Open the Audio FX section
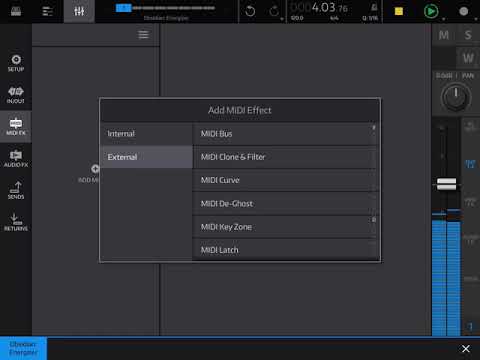 point(16,159)
